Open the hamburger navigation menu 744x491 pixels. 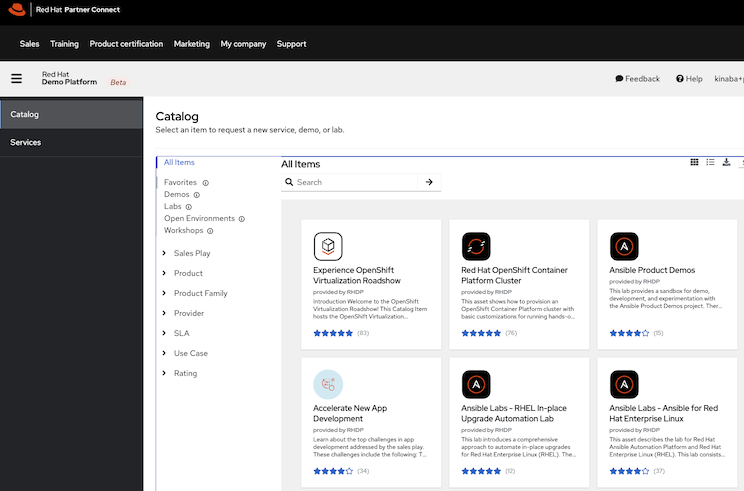click(x=17, y=78)
